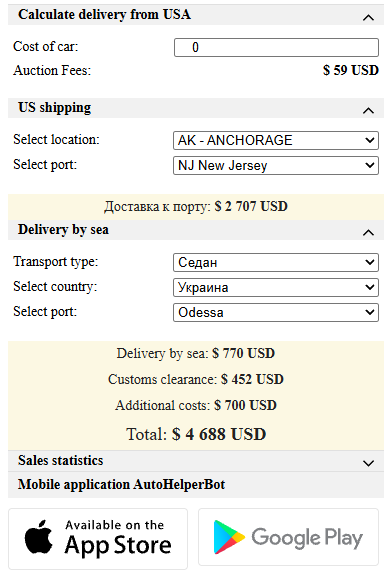387x580 pixels.
Task: Open the Украина country dropdown
Action: pyautogui.click(x=276, y=287)
